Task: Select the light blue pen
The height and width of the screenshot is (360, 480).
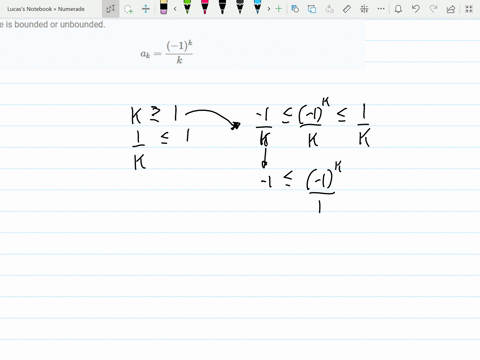Action: [257, 7]
